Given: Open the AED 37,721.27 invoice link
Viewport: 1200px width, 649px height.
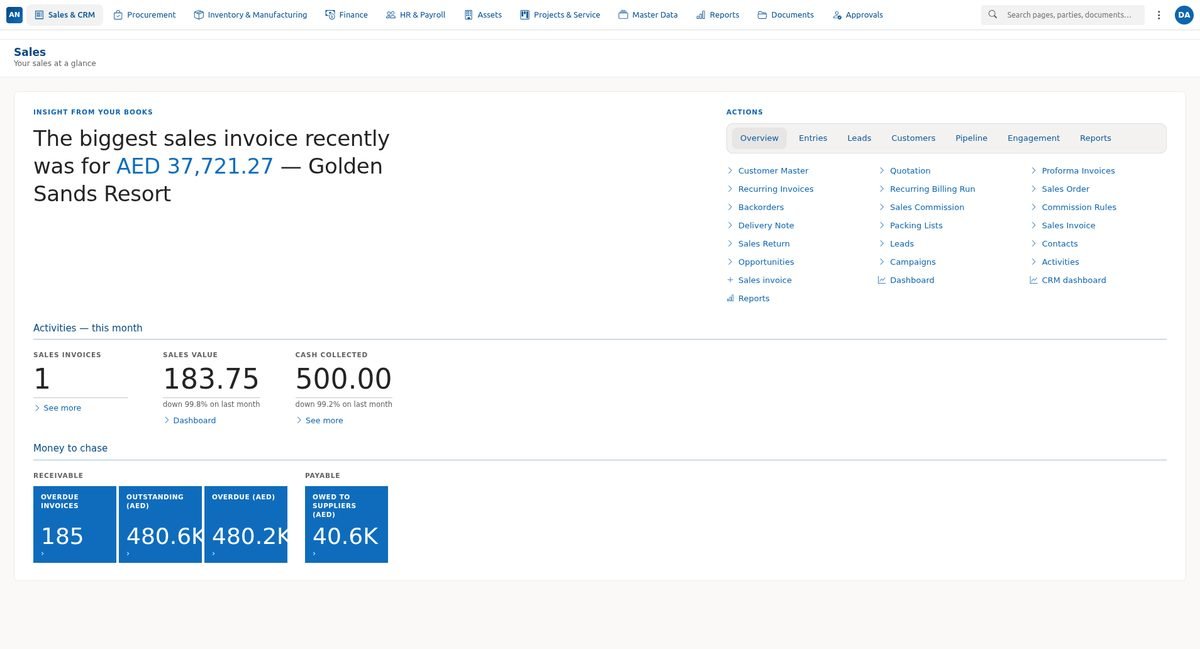Looking at the screenshot, I should point(195,166).
